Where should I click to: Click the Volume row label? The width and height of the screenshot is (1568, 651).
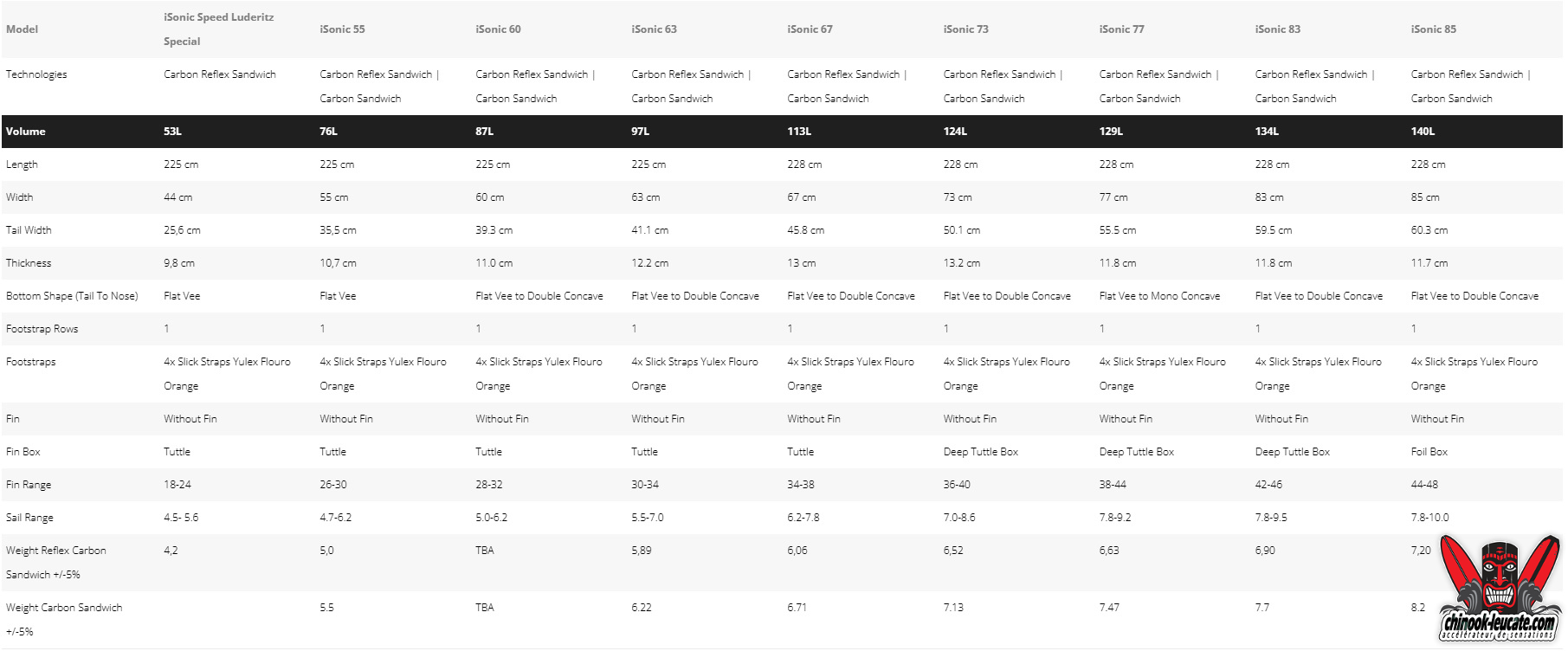pos(26,132)
